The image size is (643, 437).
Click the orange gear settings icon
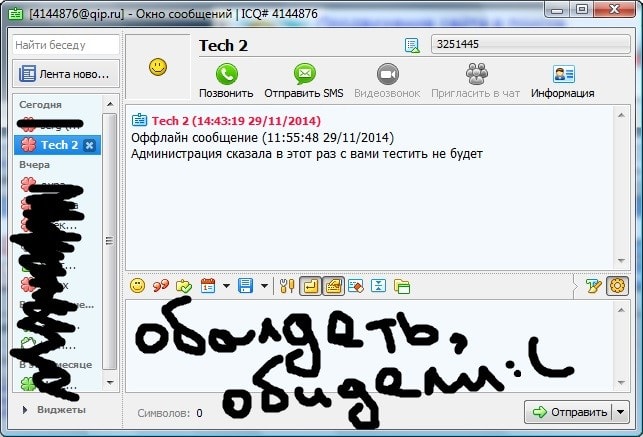(617, 286)
